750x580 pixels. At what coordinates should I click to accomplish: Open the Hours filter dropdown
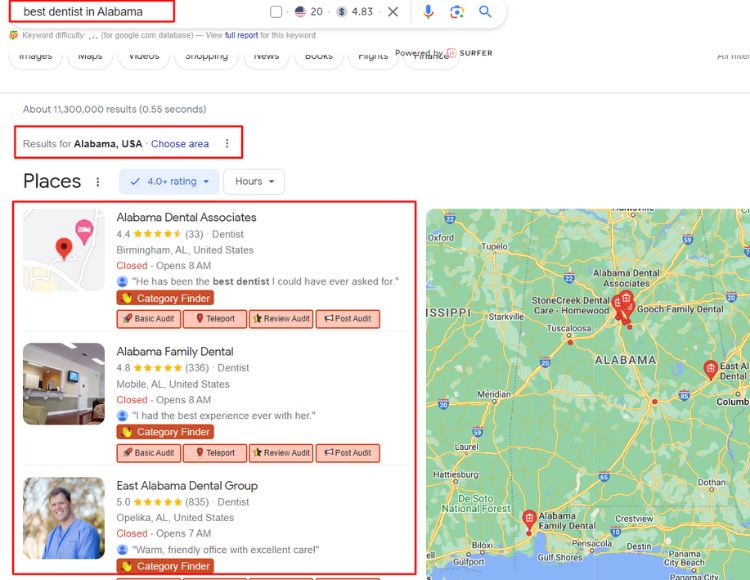[x=254, y=182]
